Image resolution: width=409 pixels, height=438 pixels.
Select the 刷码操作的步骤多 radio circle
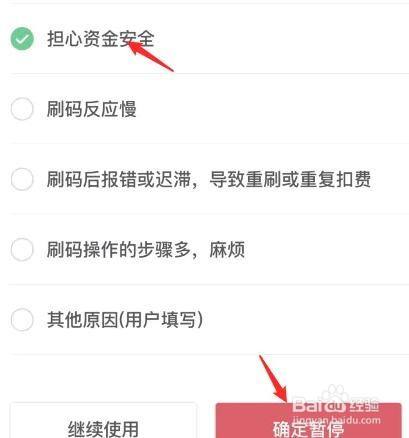tap(22, 249)
